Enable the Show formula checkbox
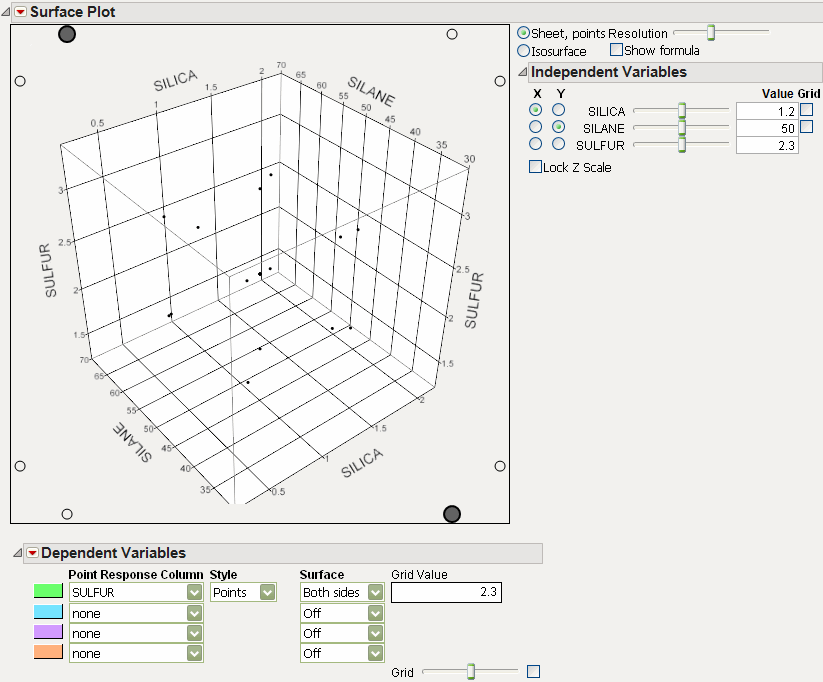823x682 pixels. point(616,50)
